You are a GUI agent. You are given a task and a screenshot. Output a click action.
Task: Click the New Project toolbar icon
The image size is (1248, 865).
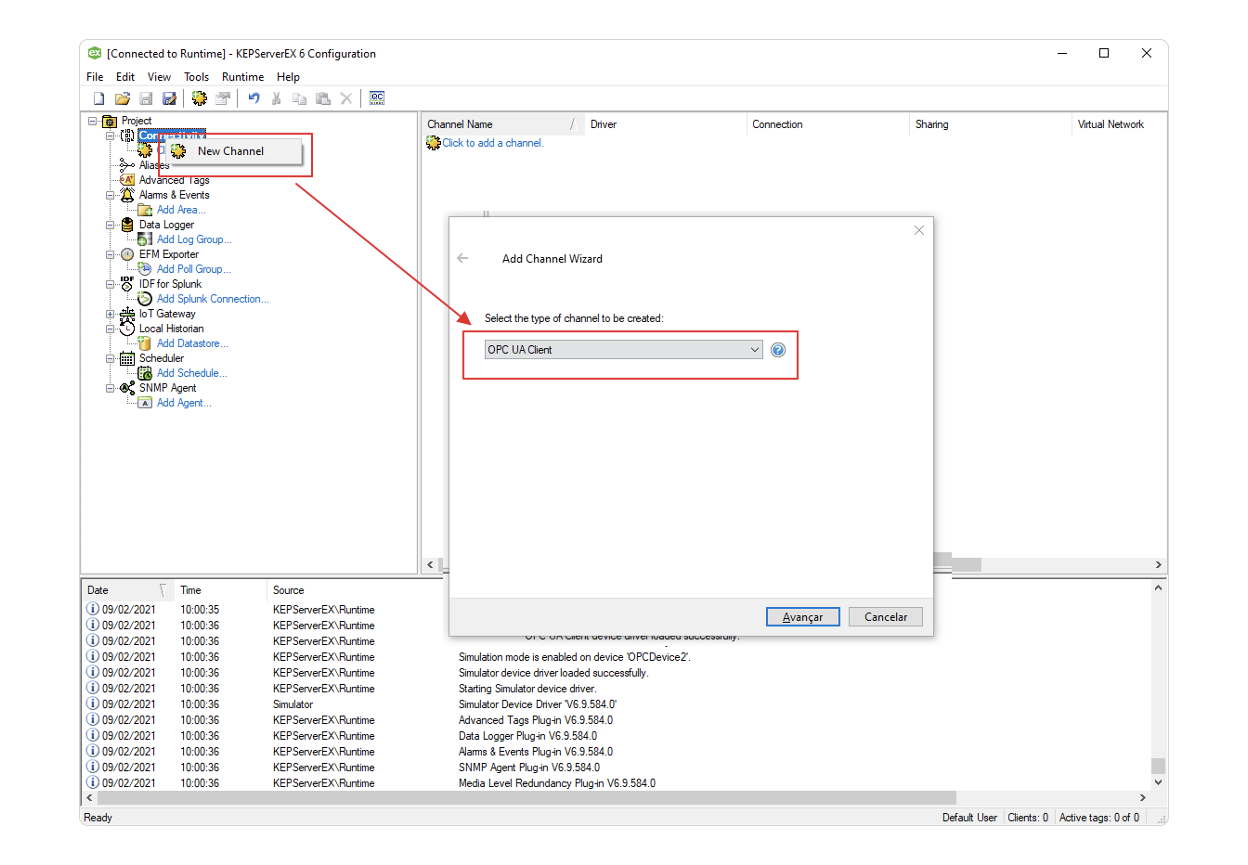[98, 98]
